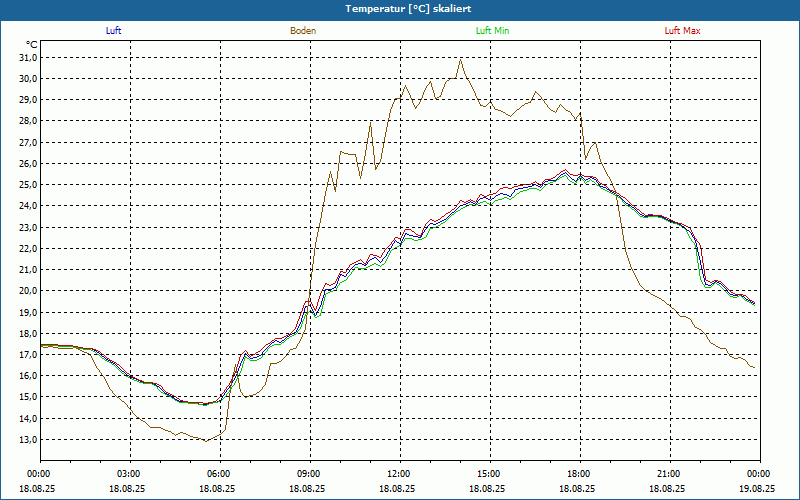Select the red 'Luft Max' legend label
The width and height of the screenshot is (800, 500).
682,31
